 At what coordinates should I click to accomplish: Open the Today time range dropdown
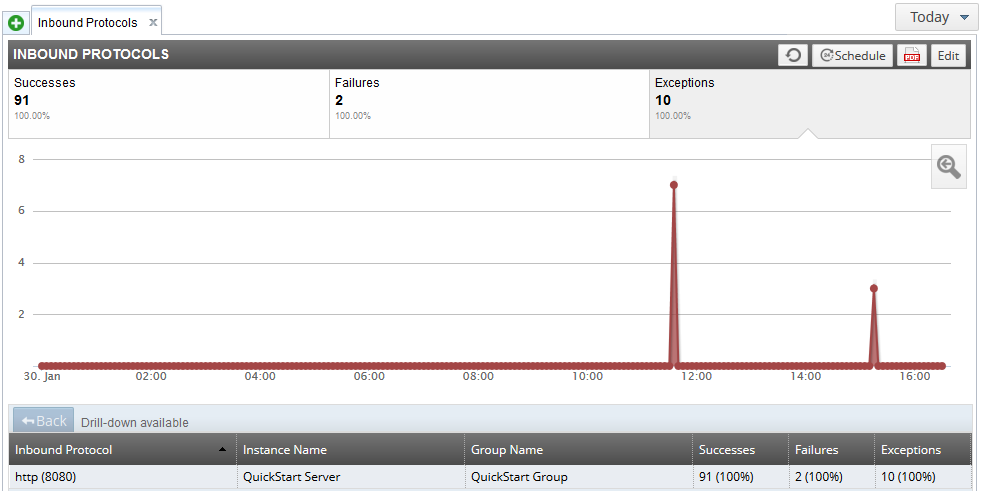coord(936,17)
